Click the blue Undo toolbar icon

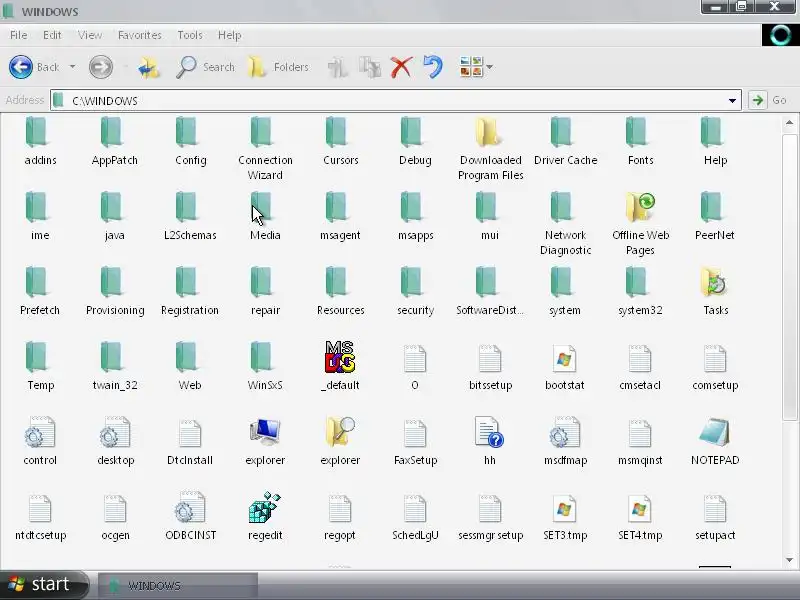point(433,67)
